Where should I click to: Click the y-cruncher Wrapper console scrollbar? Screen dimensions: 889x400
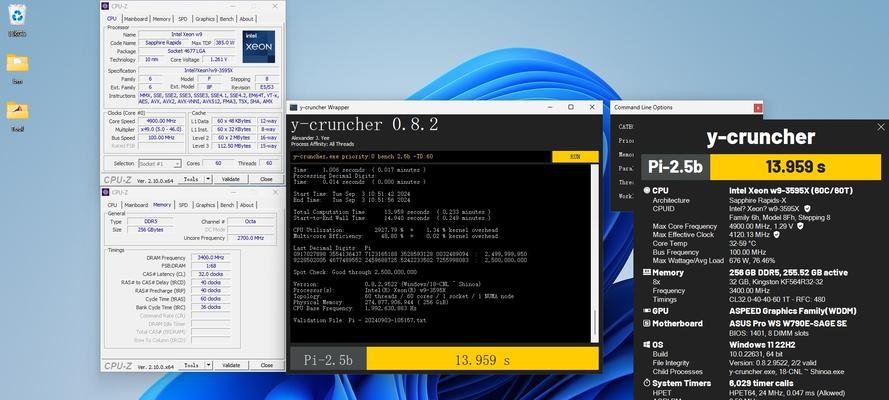pyautogui.click(x=594, y=253)
